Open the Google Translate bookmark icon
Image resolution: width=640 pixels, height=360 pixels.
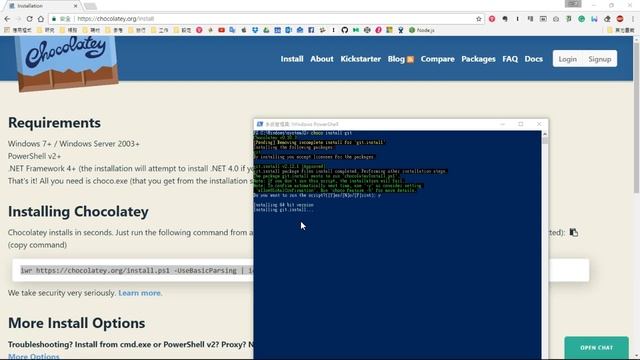(x=232, y=30)
